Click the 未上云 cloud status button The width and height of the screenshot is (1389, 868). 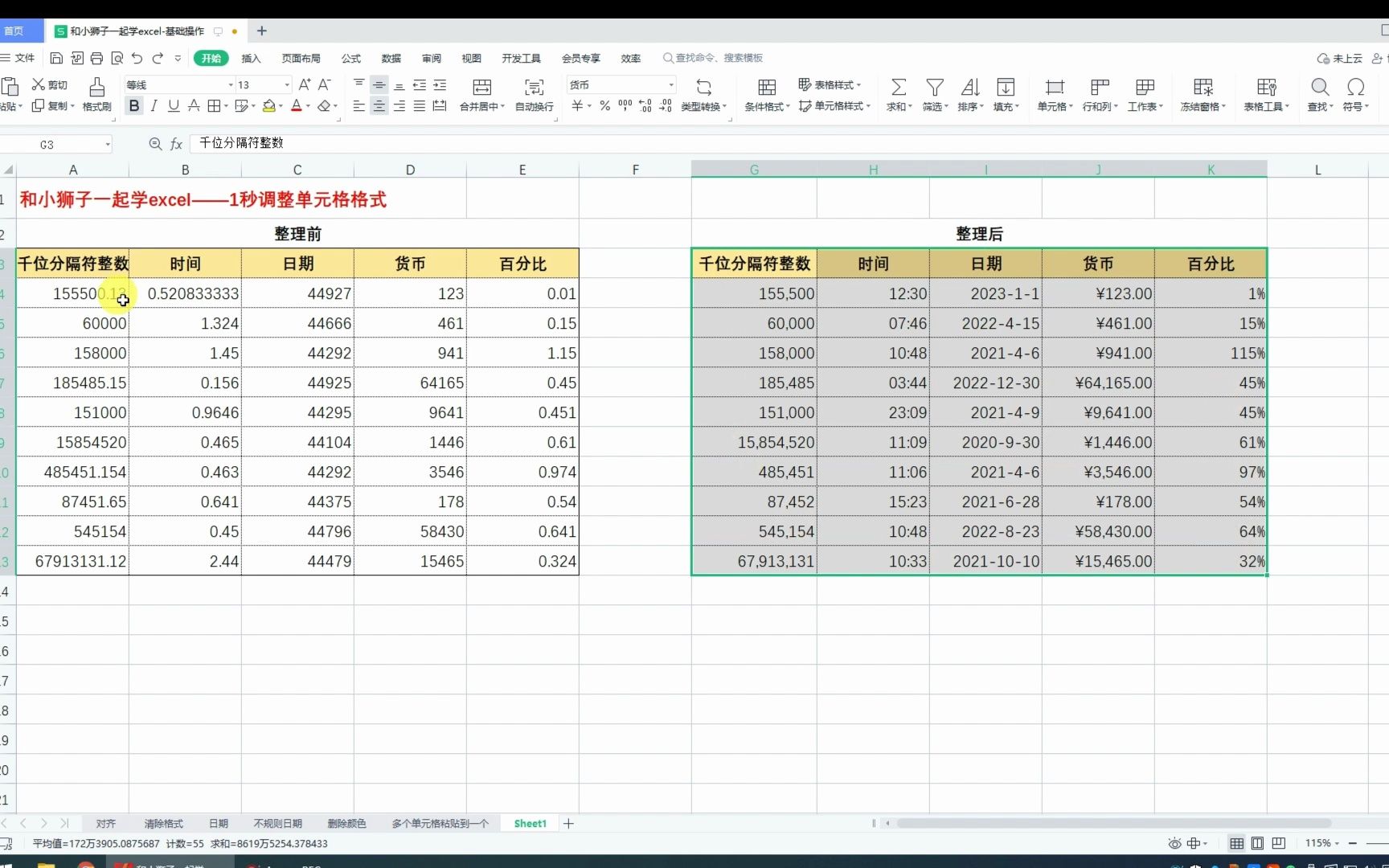(x=1339, y=58)
